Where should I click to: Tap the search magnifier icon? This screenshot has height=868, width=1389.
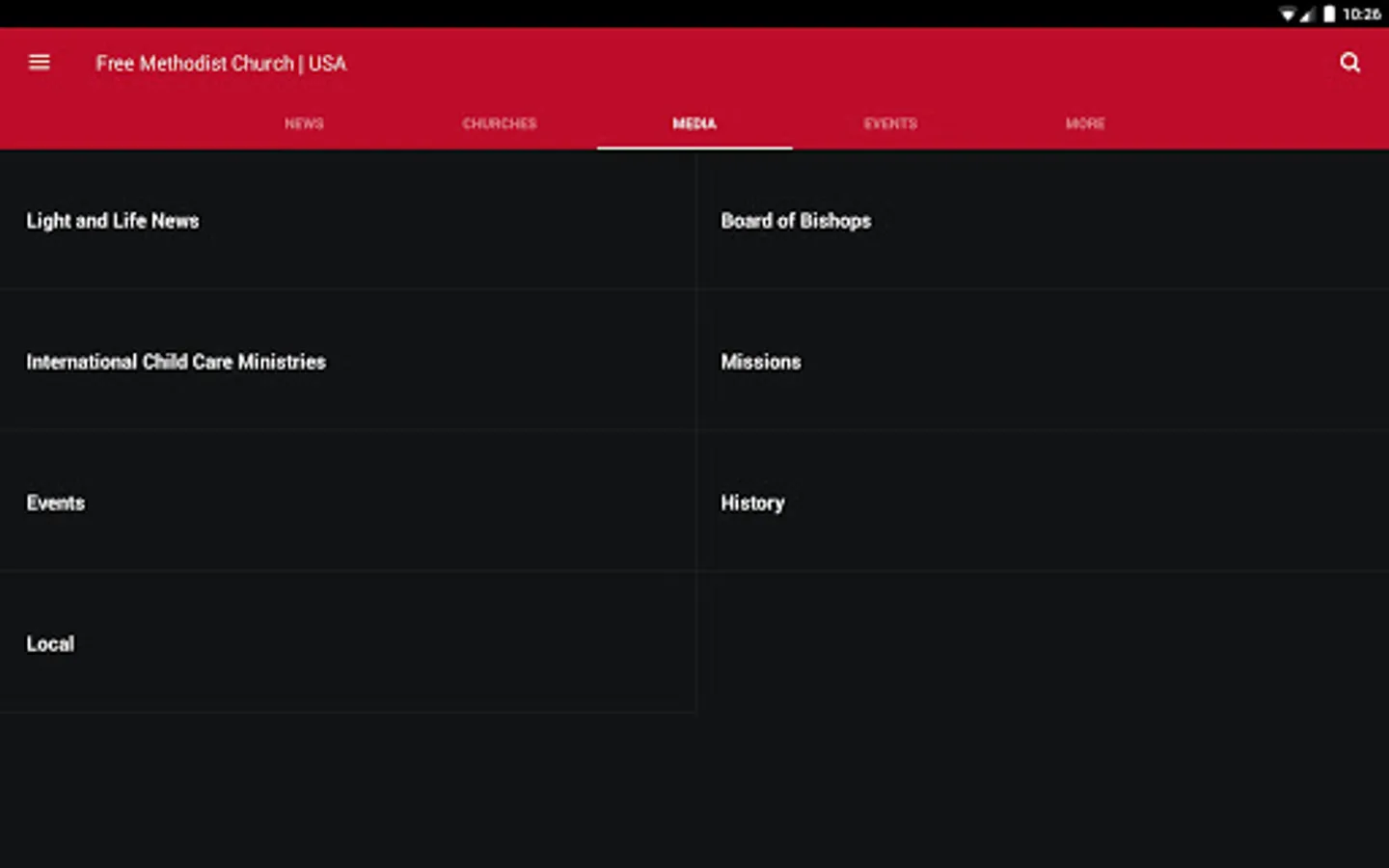tap(1349, 63)
